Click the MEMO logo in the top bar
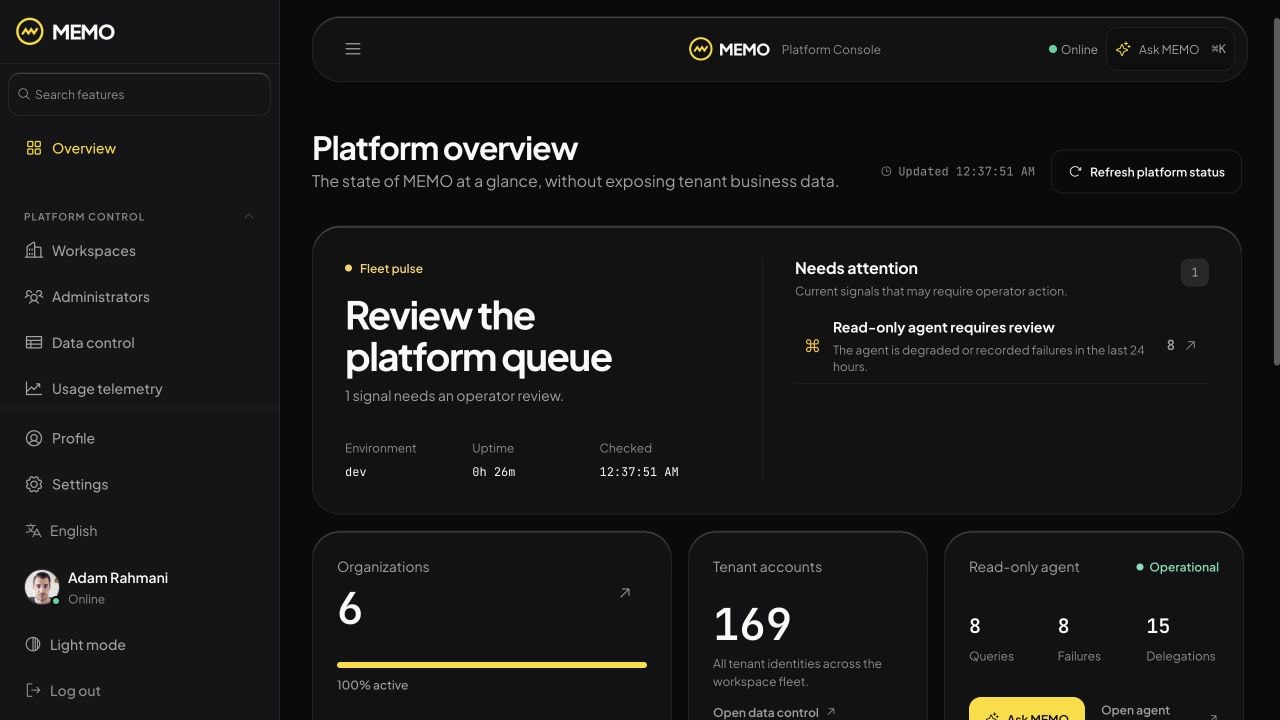This screenshot has height=720, width=1280. pos(729,49)
